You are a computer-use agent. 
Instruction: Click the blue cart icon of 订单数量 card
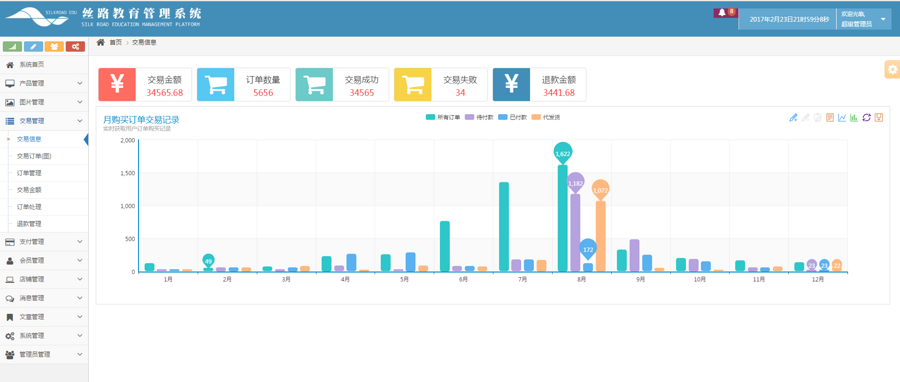[x=216, y=84]
